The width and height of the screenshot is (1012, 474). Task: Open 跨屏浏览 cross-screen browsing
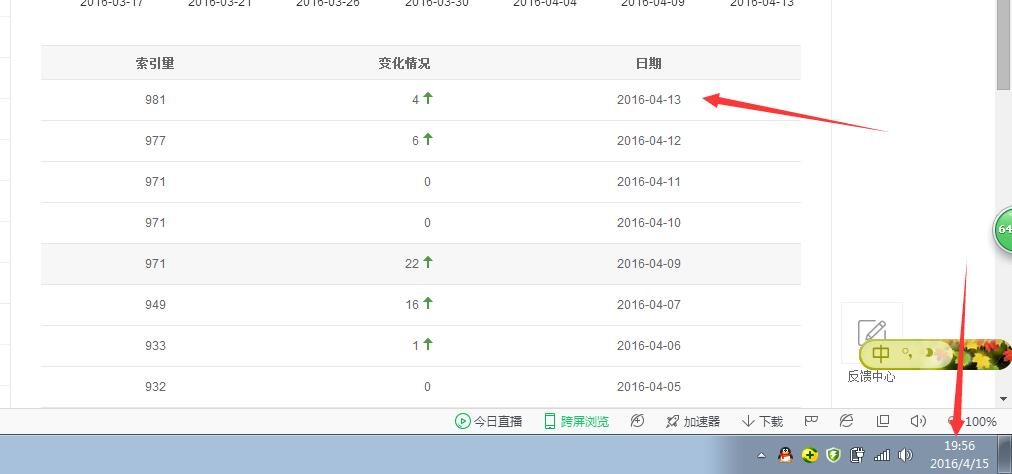coord(576,422)
